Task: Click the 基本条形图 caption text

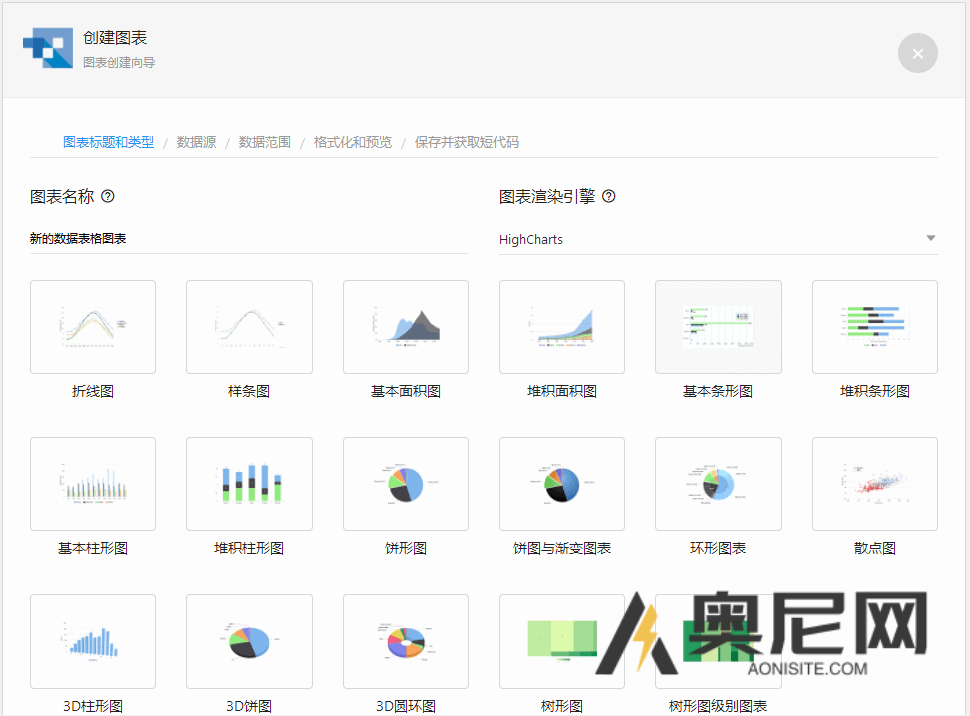Action: click(718, 391)
